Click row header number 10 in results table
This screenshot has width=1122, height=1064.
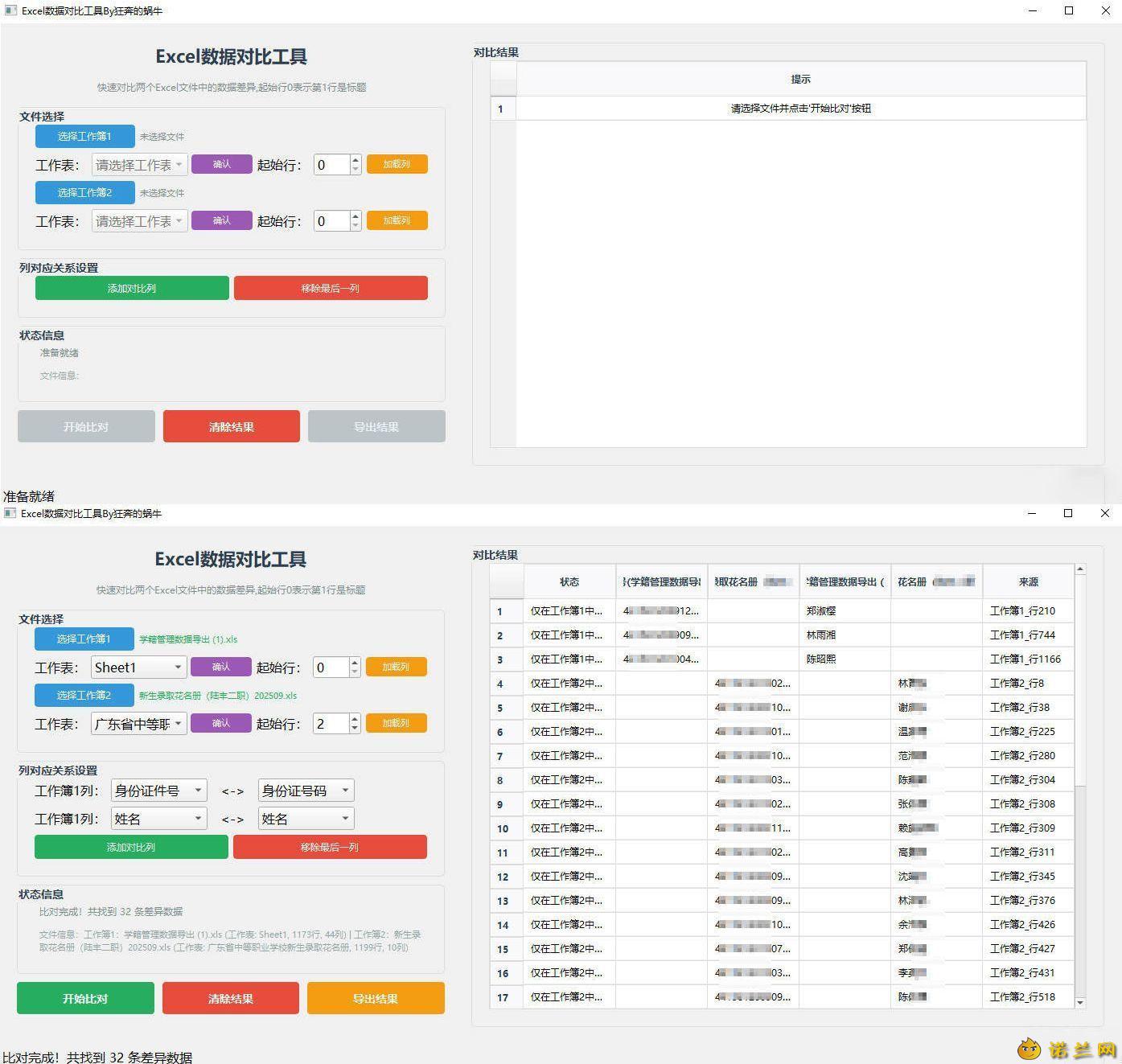[x=507, y=828]
